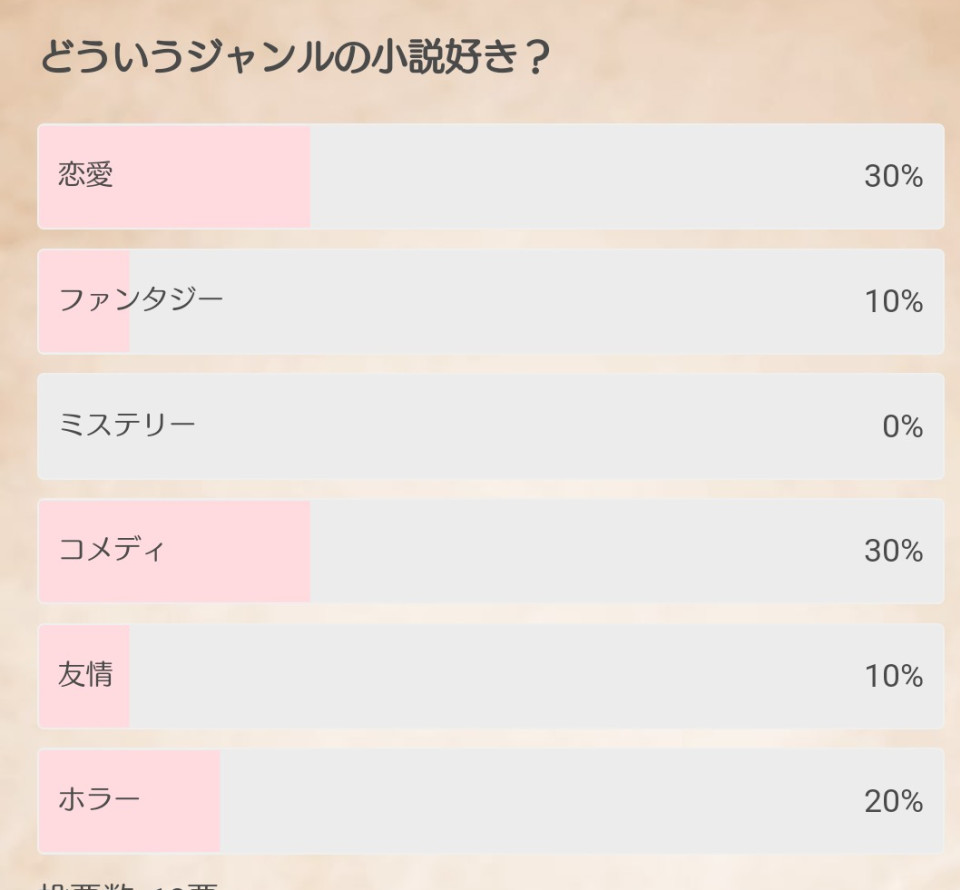Select the 恋愛 poll option
Viewport: 960px width, 890px height.
pos(490,176)
